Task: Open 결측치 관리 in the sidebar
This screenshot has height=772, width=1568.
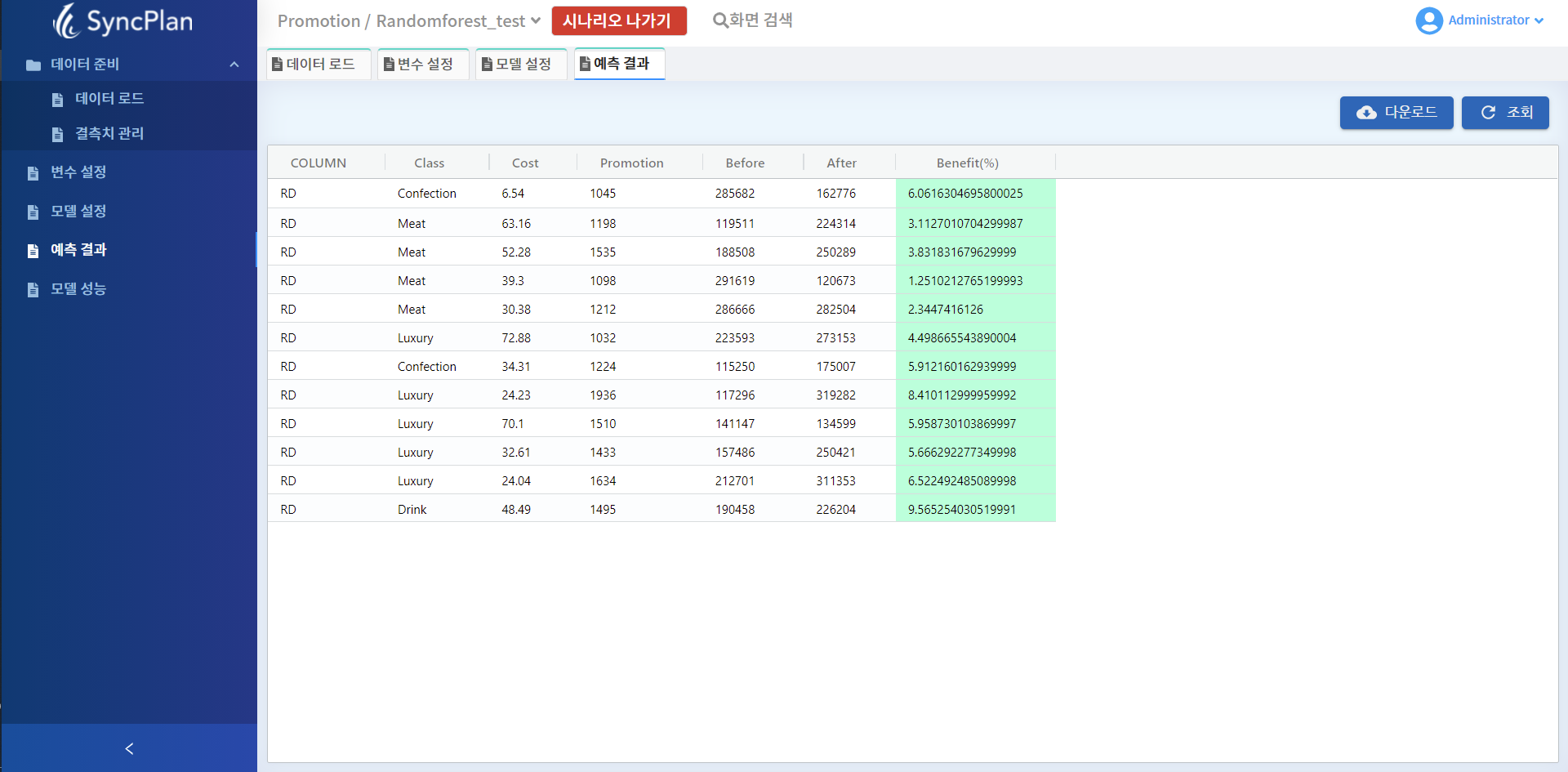Action: pyautogui.click(x=109, y=134)
